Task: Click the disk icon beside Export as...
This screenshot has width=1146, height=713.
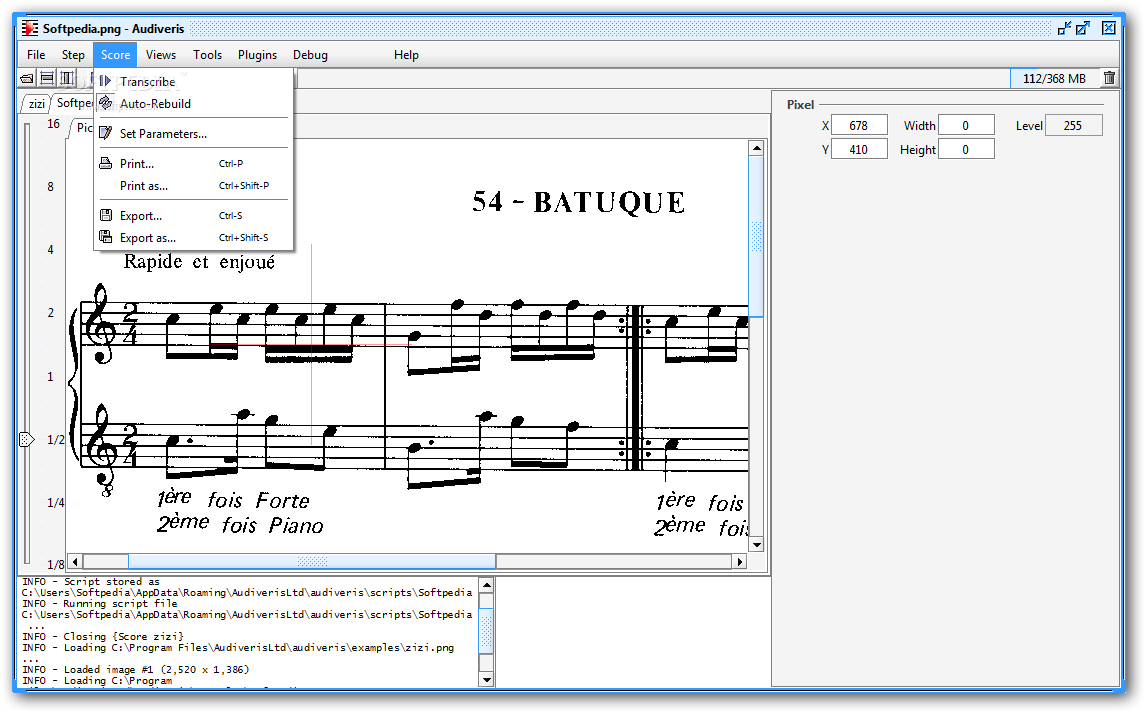Action: [x=106, y=237]
